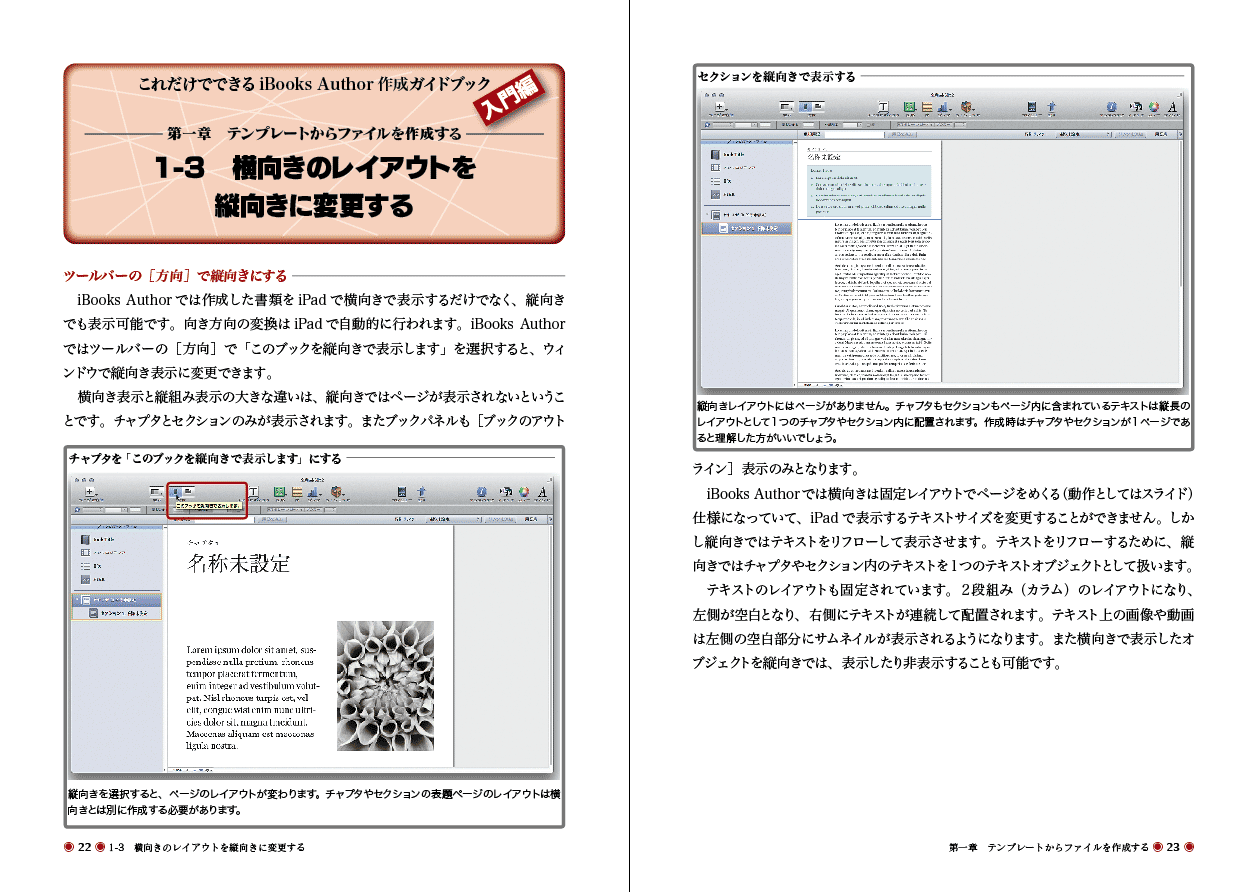Click the Table icon in the section screenshot
This screenshot has height=892, width=1258.
coord(927,106)
